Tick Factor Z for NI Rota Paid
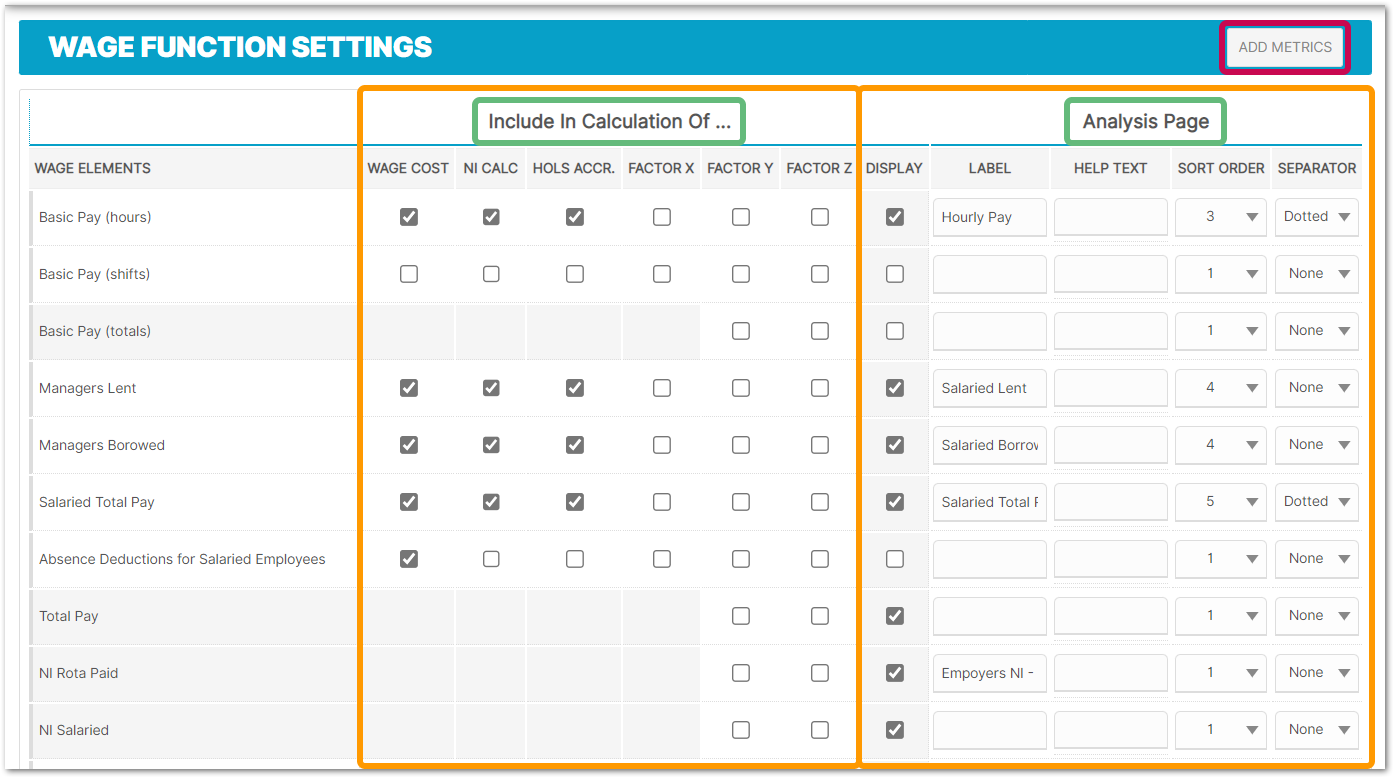1394x778 pixels. click(x=820, y=673)
